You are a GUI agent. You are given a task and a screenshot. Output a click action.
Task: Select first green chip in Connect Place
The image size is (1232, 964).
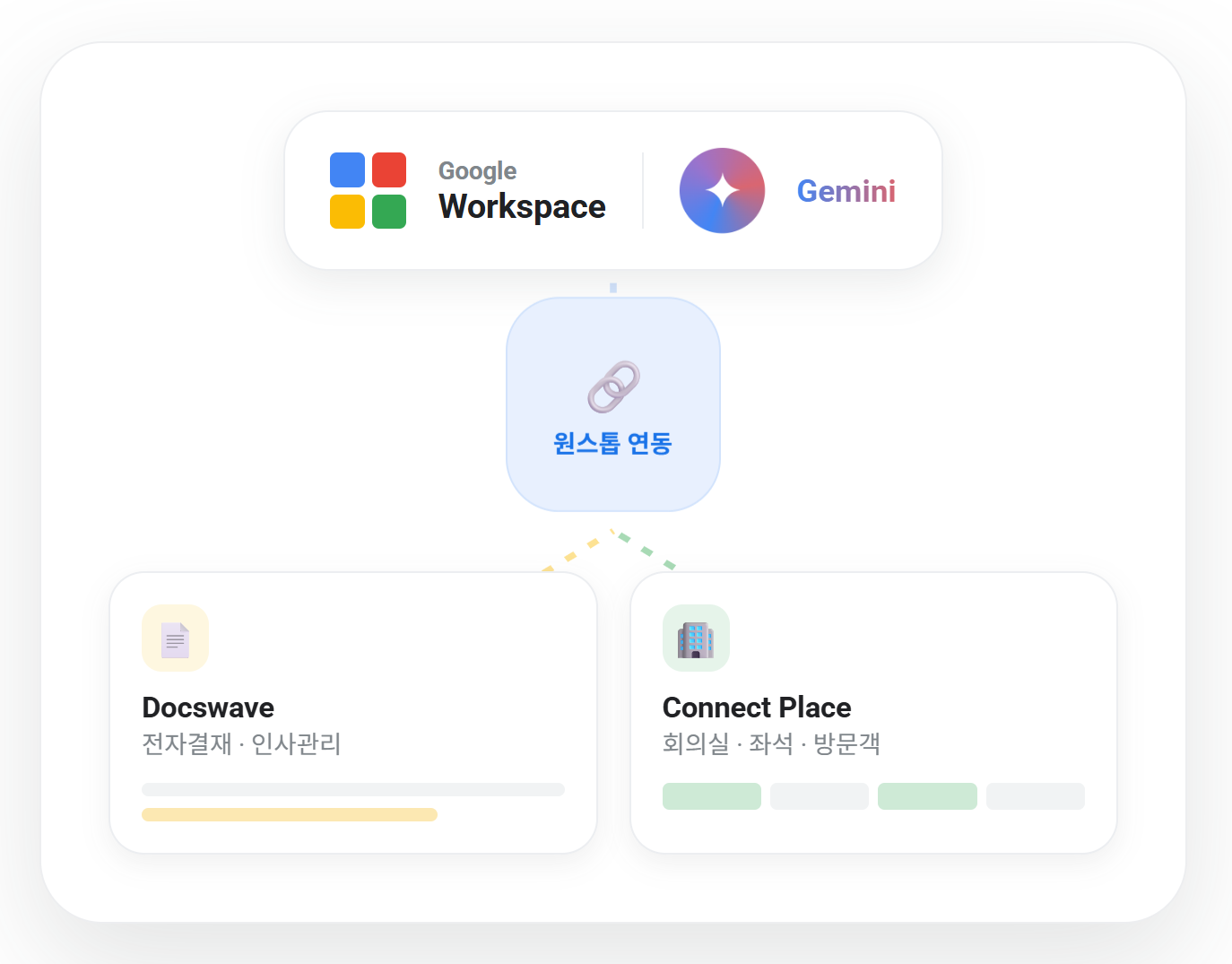coord(712,796)
